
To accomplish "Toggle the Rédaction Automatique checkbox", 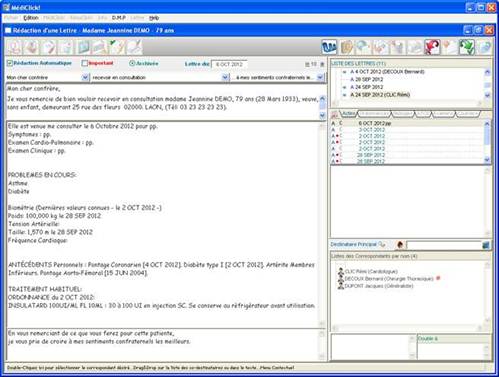I will (x=10, y=63).
